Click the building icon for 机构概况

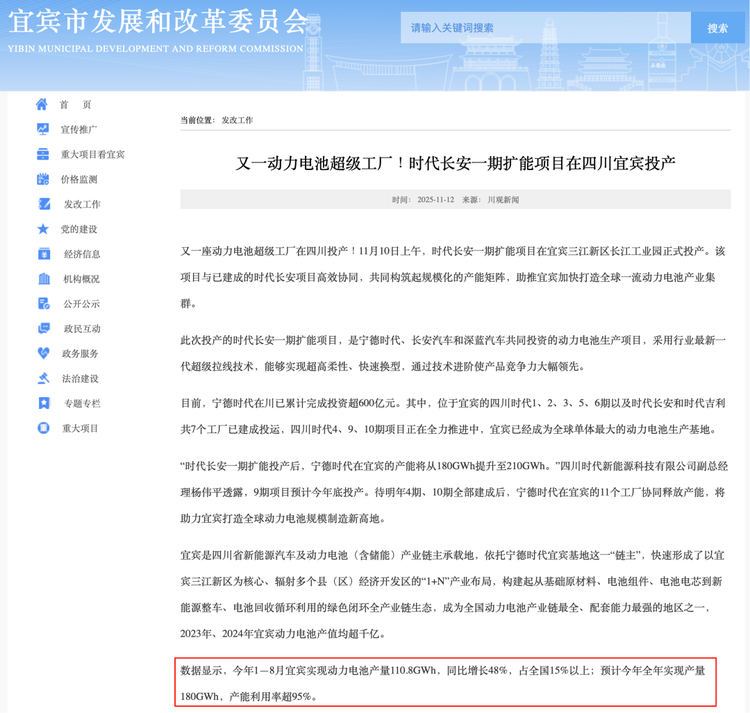point(43,279)
